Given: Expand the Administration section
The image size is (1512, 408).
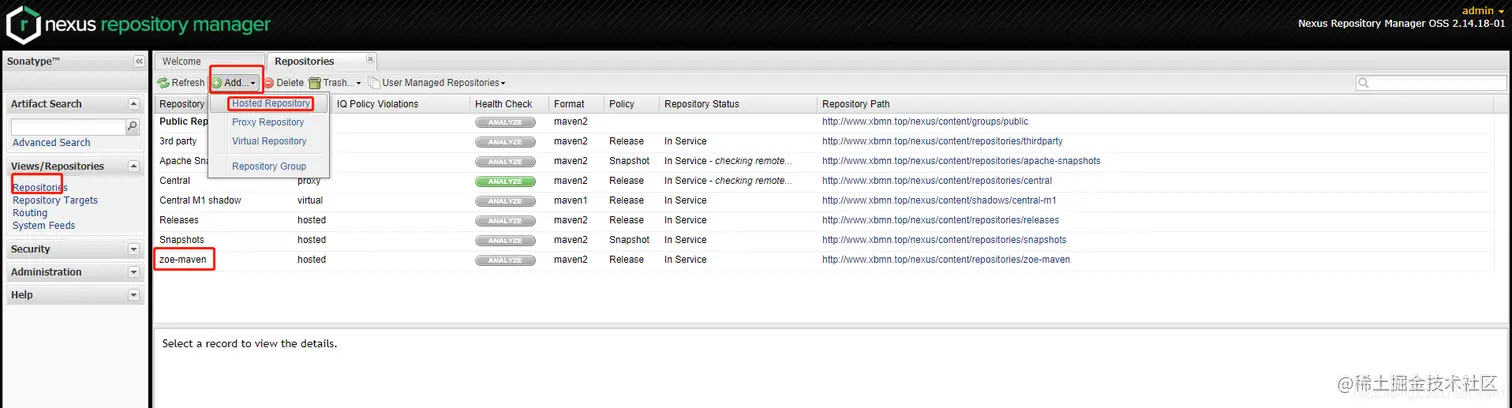Looking at the screenshot, I should pyautogui.click(x=134, y=272).
